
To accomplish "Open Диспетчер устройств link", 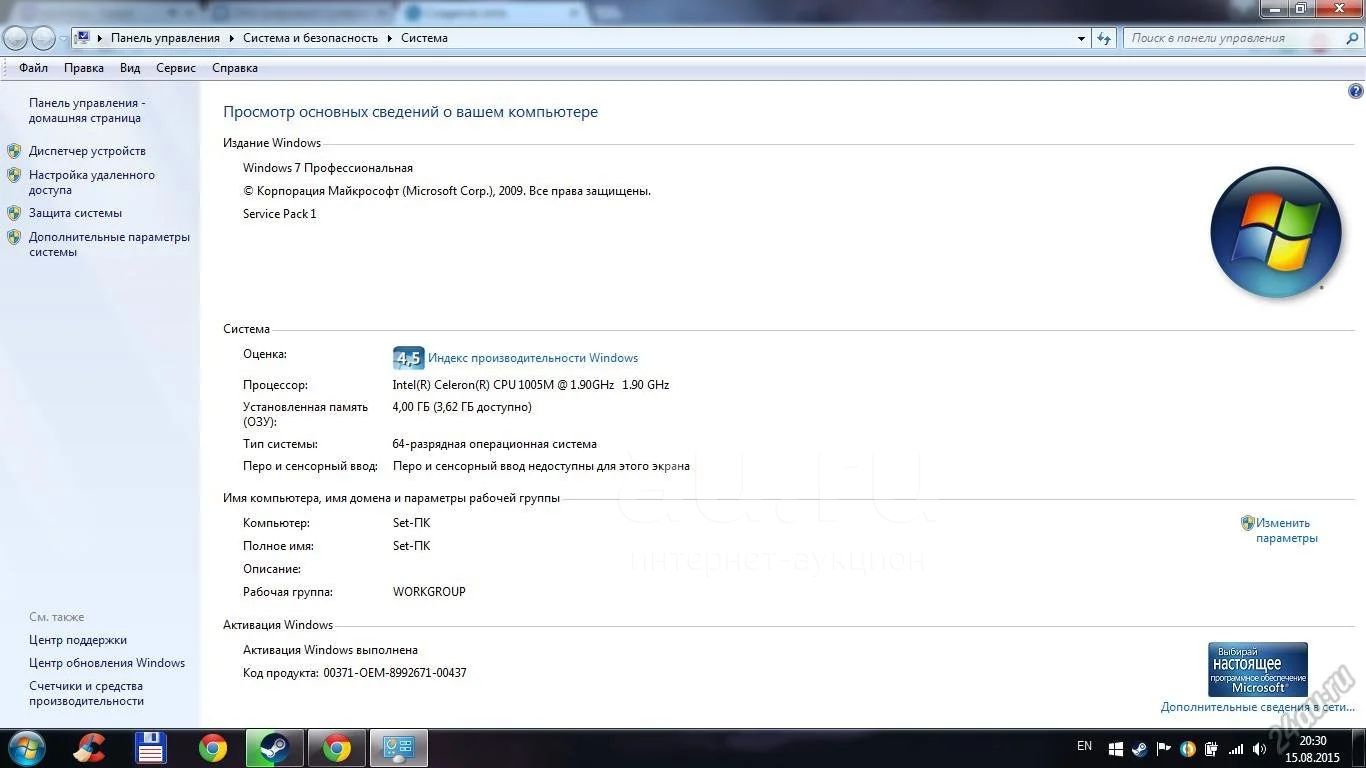I will (x=87, y=151).
